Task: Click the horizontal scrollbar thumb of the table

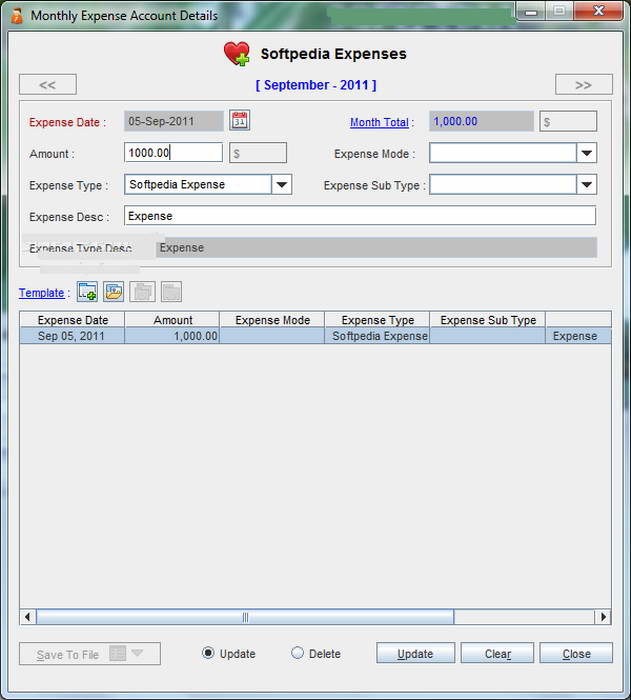Action: coord(245,617)
